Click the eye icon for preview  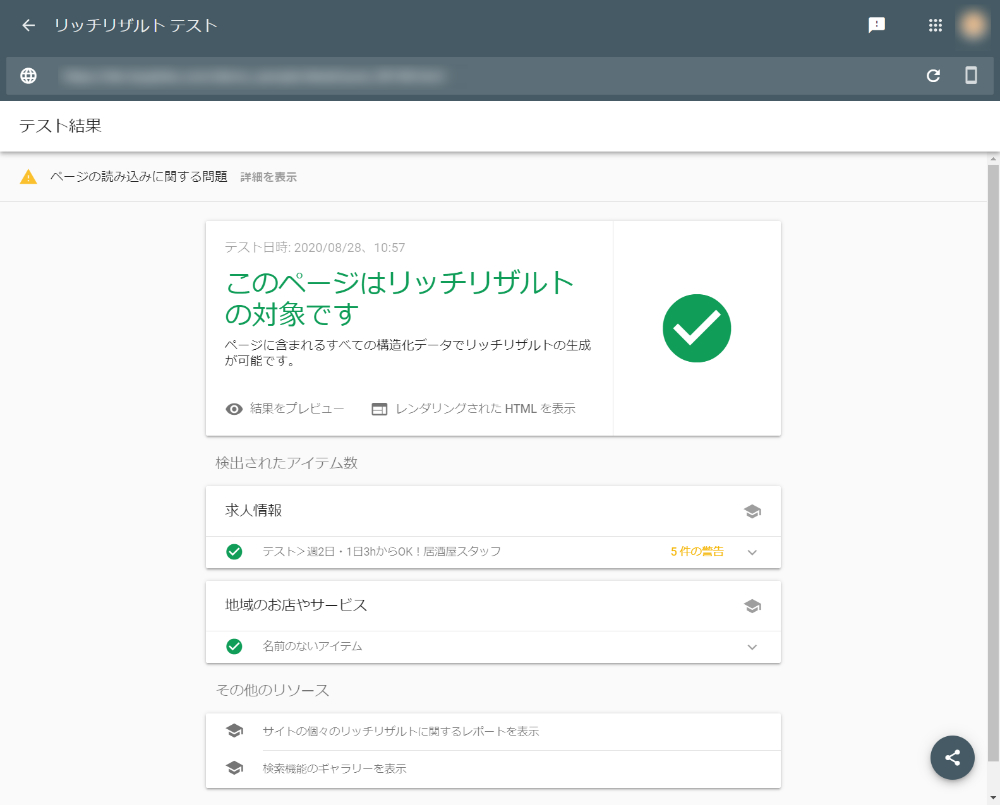tap(234, 409)
